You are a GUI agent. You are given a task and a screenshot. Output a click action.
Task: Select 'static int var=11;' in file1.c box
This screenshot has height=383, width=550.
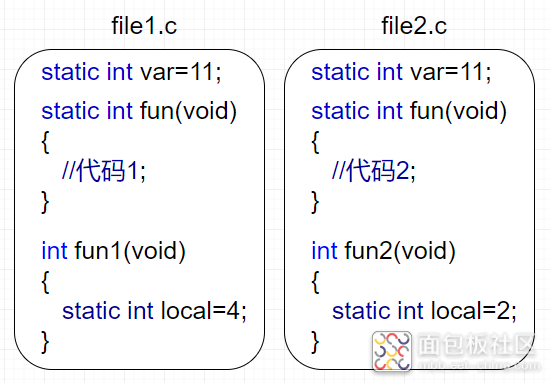pos(131,72)
